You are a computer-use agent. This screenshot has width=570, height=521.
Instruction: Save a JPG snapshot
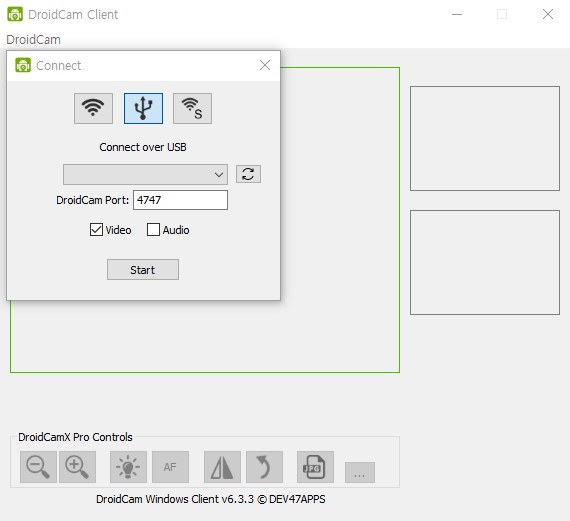[315, 467]
